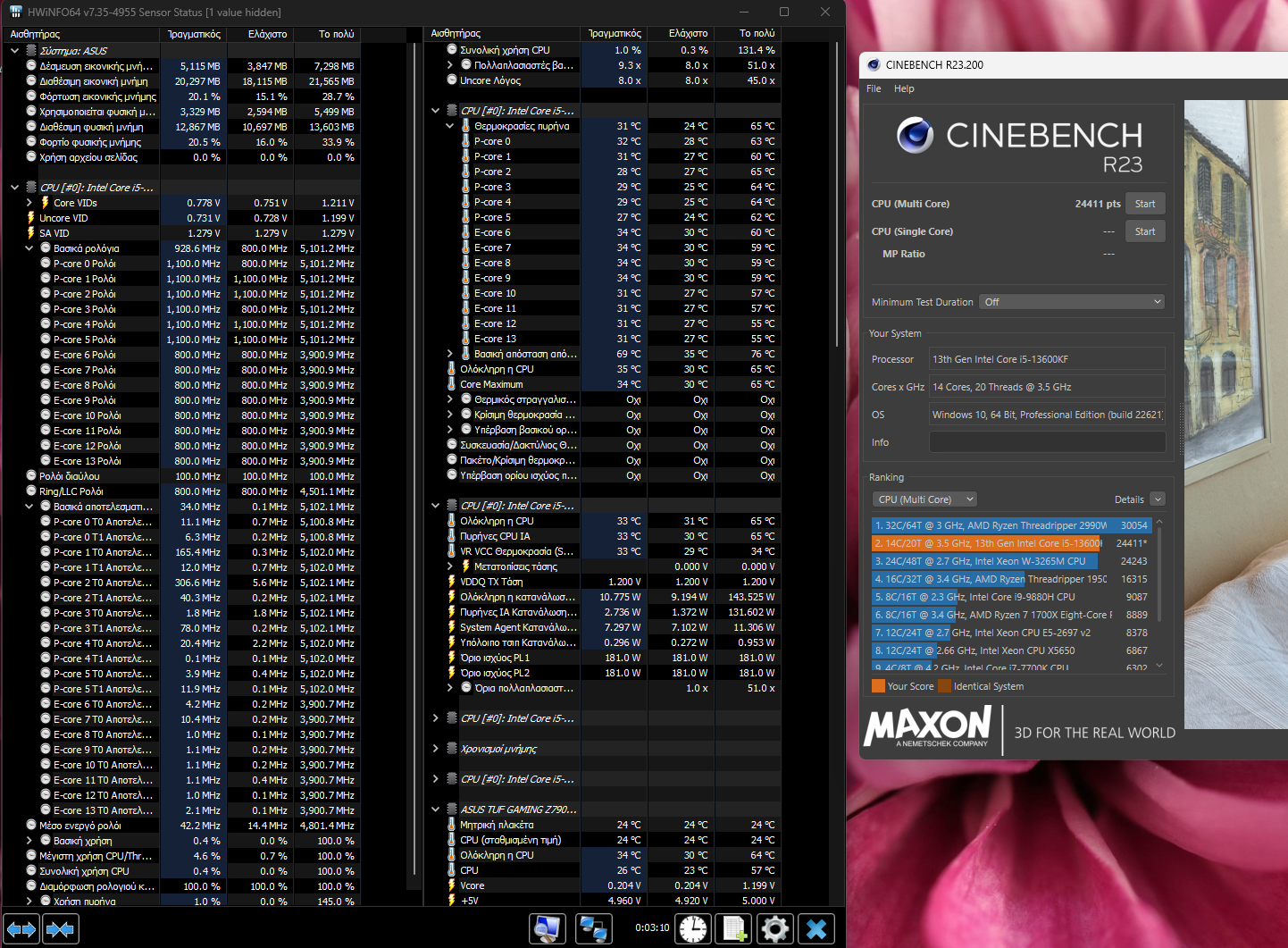
Task: Open HWiNFO sensor settings gear icon
Action: 775,929
